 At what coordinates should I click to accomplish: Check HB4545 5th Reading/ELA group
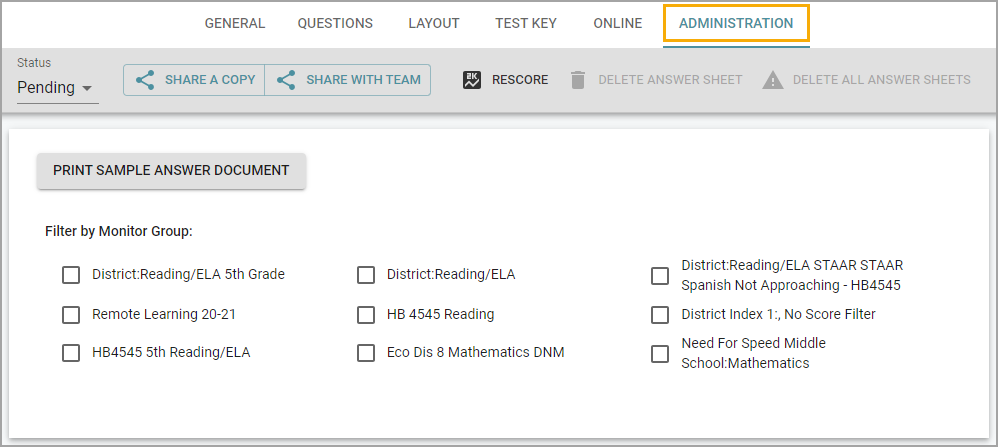[71, 353]
